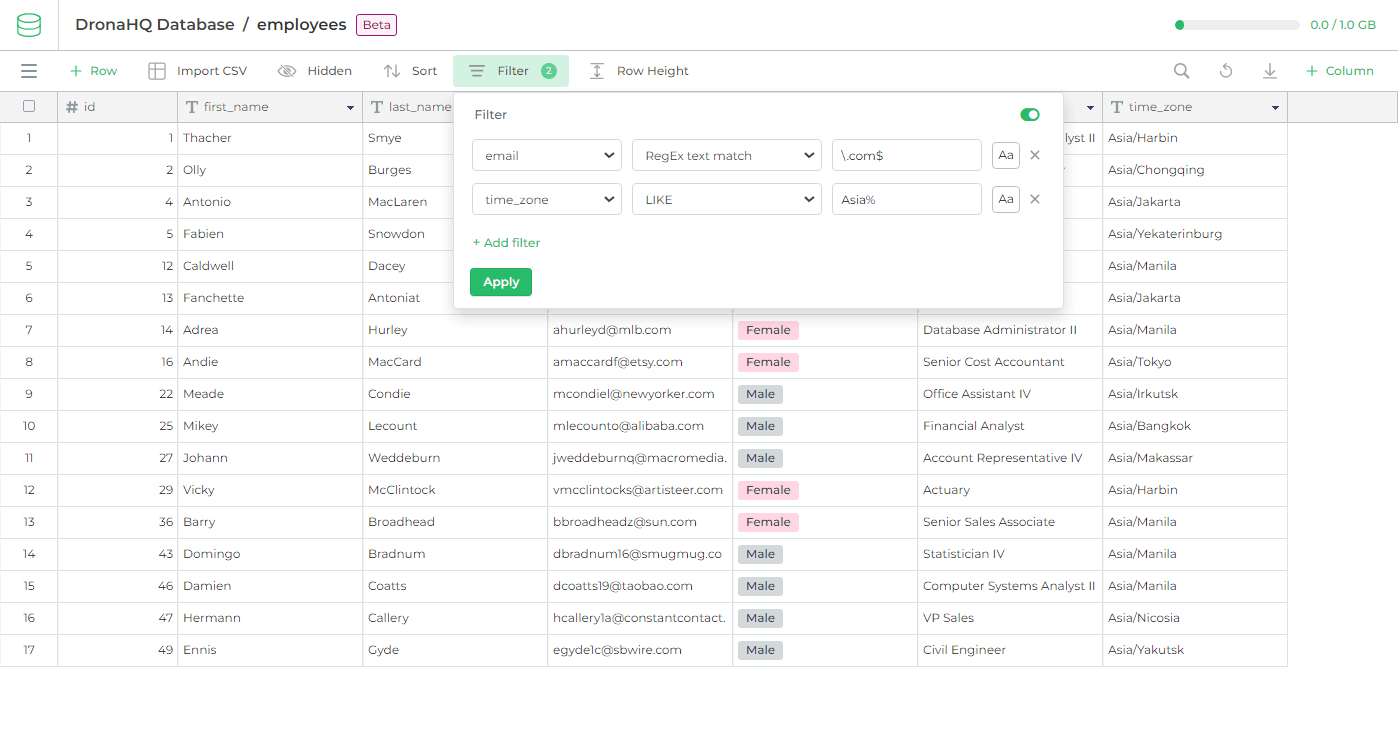
Task: Open the Row Height options
Action: tap(639, 71)
